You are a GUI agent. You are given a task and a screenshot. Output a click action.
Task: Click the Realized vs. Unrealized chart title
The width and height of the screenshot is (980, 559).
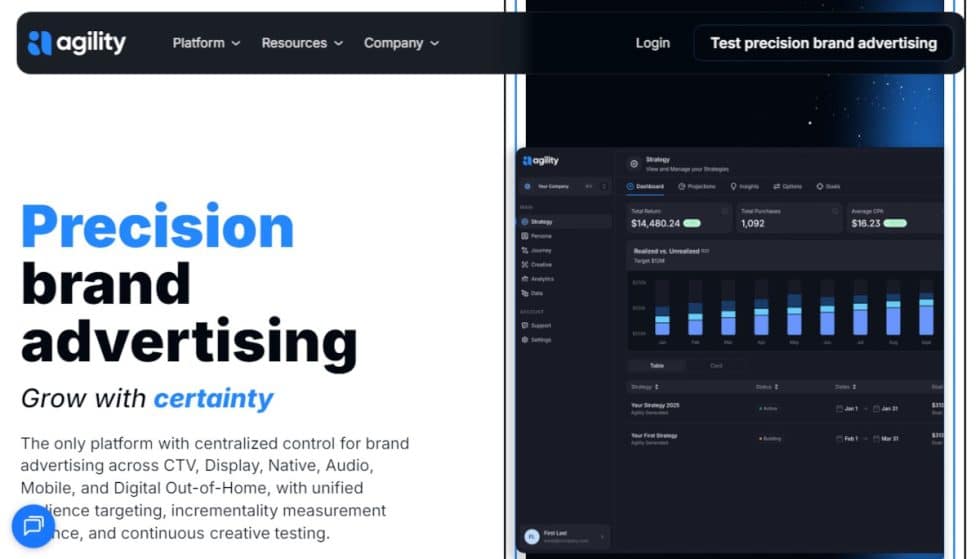pyautogui.click(x=666, y=251)
